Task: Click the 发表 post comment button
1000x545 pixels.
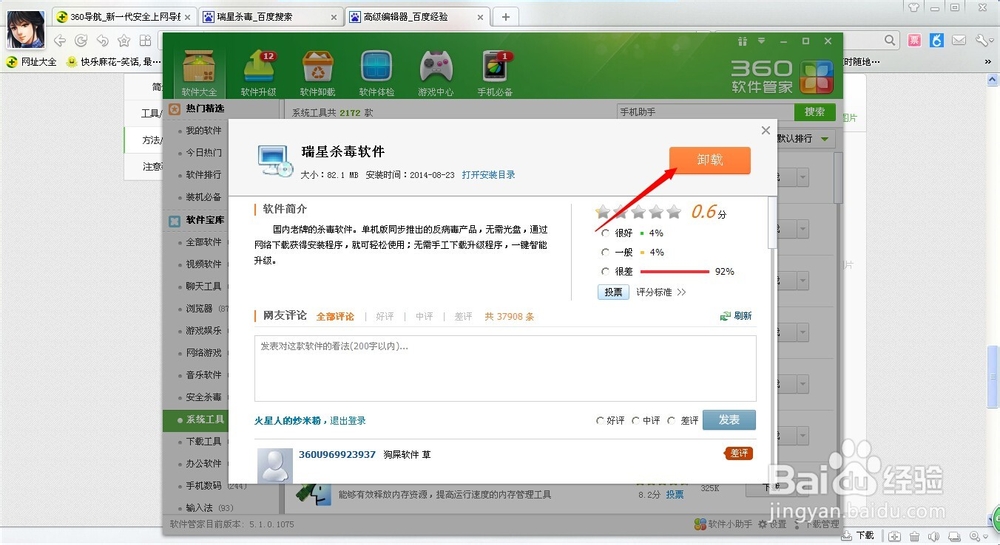Action: click(729, 419)
